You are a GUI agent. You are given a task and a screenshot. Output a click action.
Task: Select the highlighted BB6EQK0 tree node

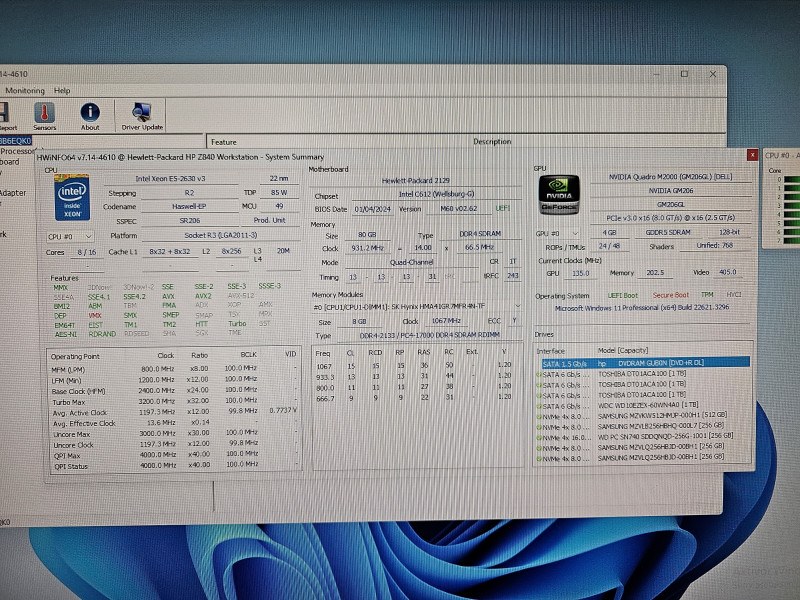[x=15, y=141]
